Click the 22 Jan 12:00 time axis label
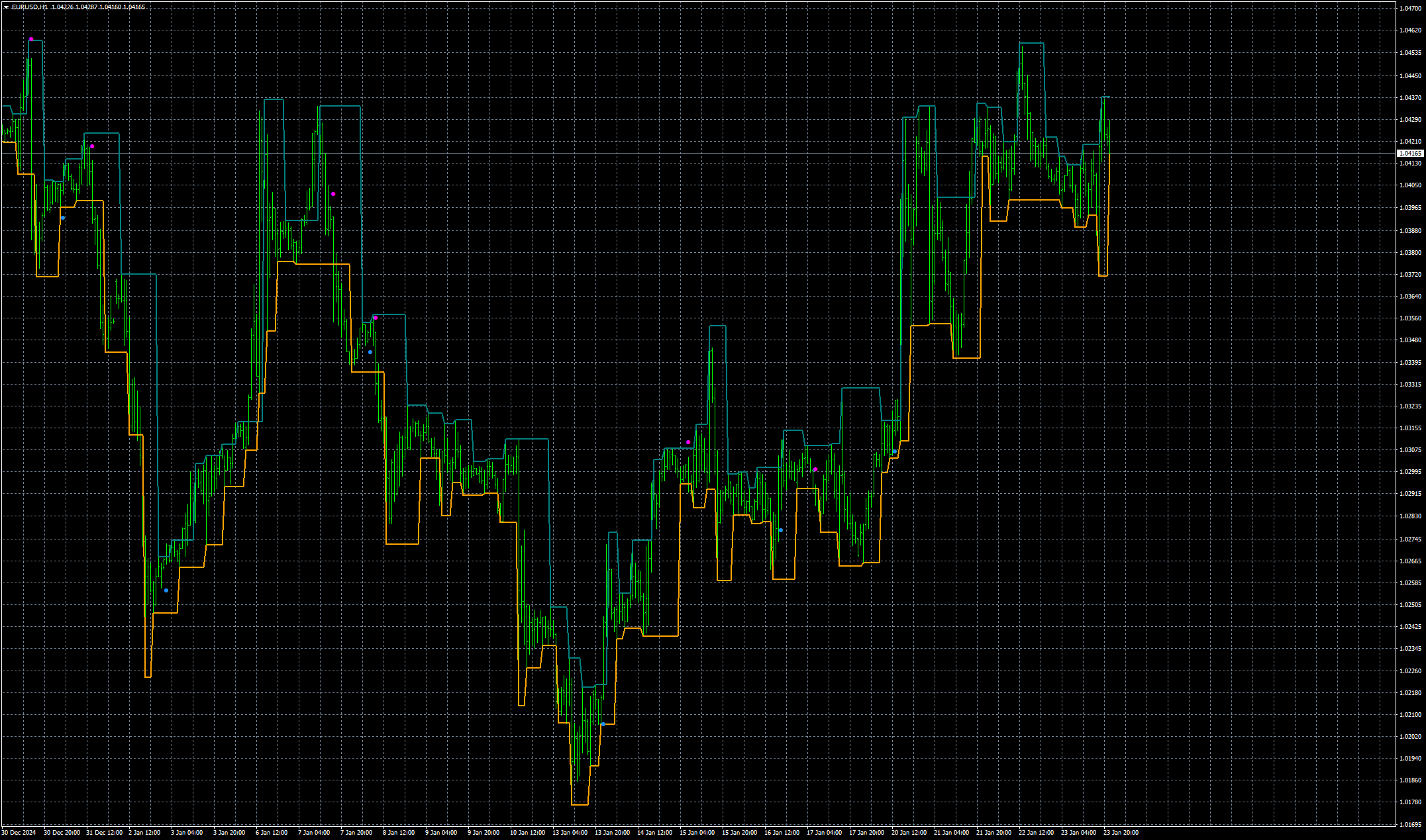Screen dimensions: 1426x840 point(1037,833)
